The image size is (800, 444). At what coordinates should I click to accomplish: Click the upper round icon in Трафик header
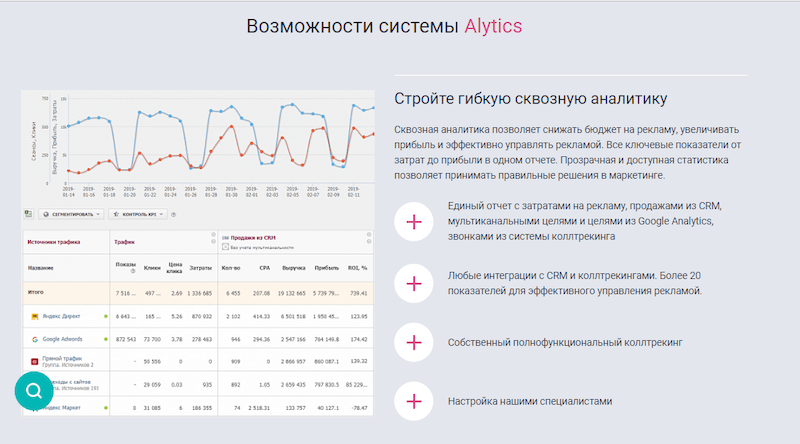pos(213,235)
